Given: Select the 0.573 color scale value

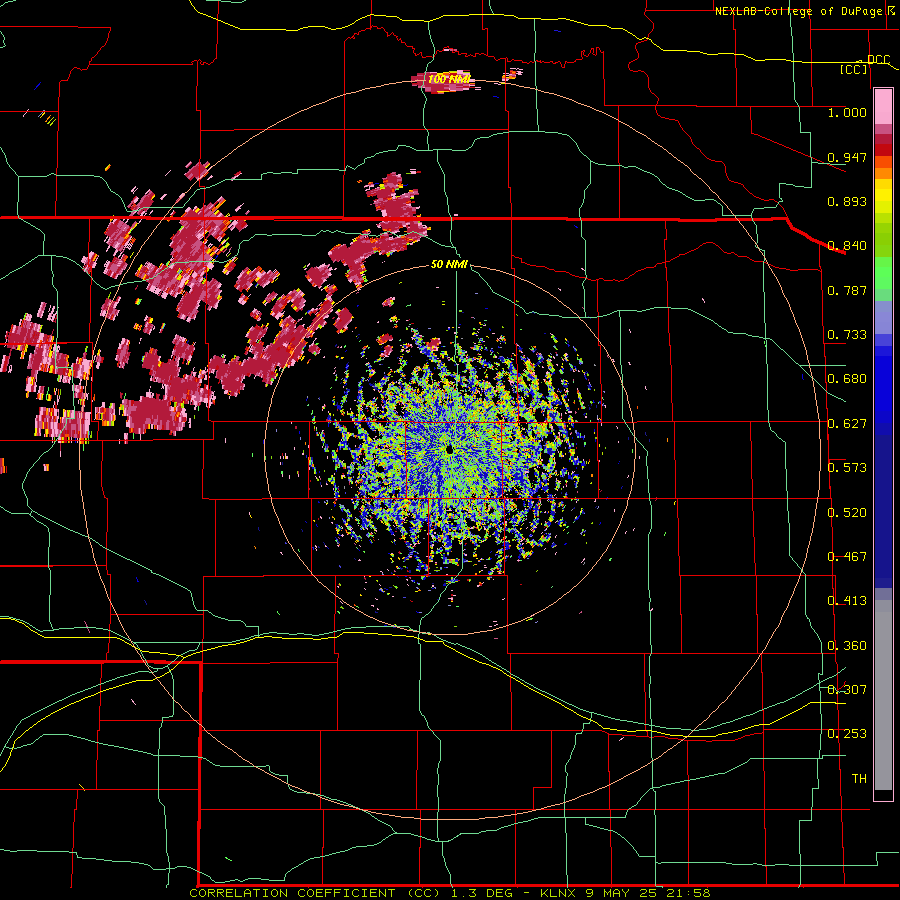Looking at the screenshot, I should (847, 468).
